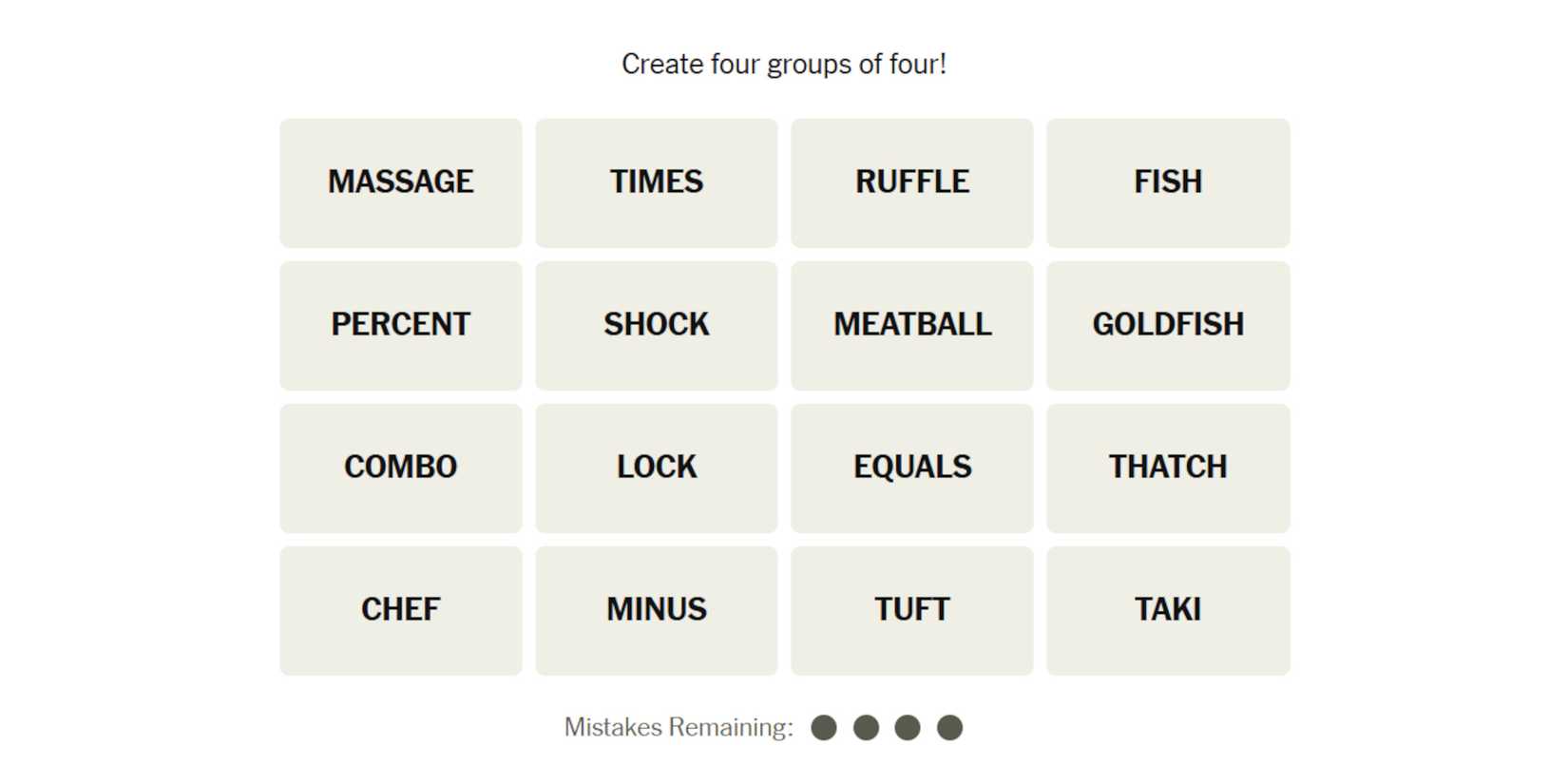Select the GOLDFISH tile
Viewport: 1568px width, 784px height.
tap(1167, 325)
